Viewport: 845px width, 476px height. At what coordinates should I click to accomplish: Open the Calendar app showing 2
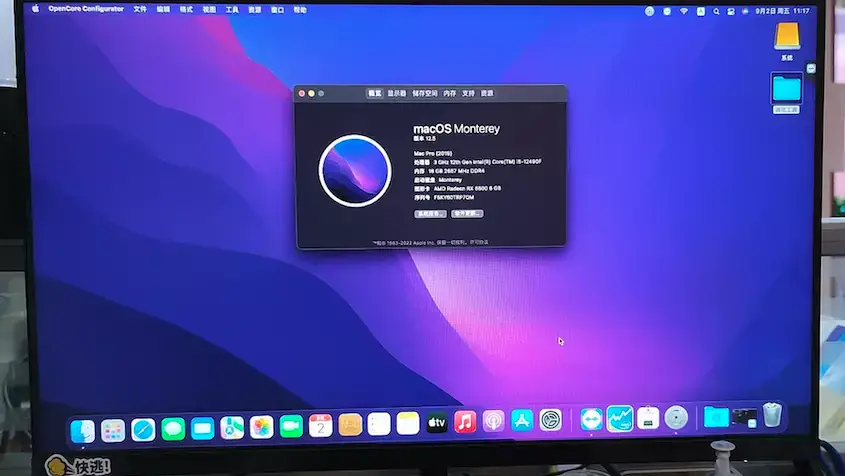[321, 426]
